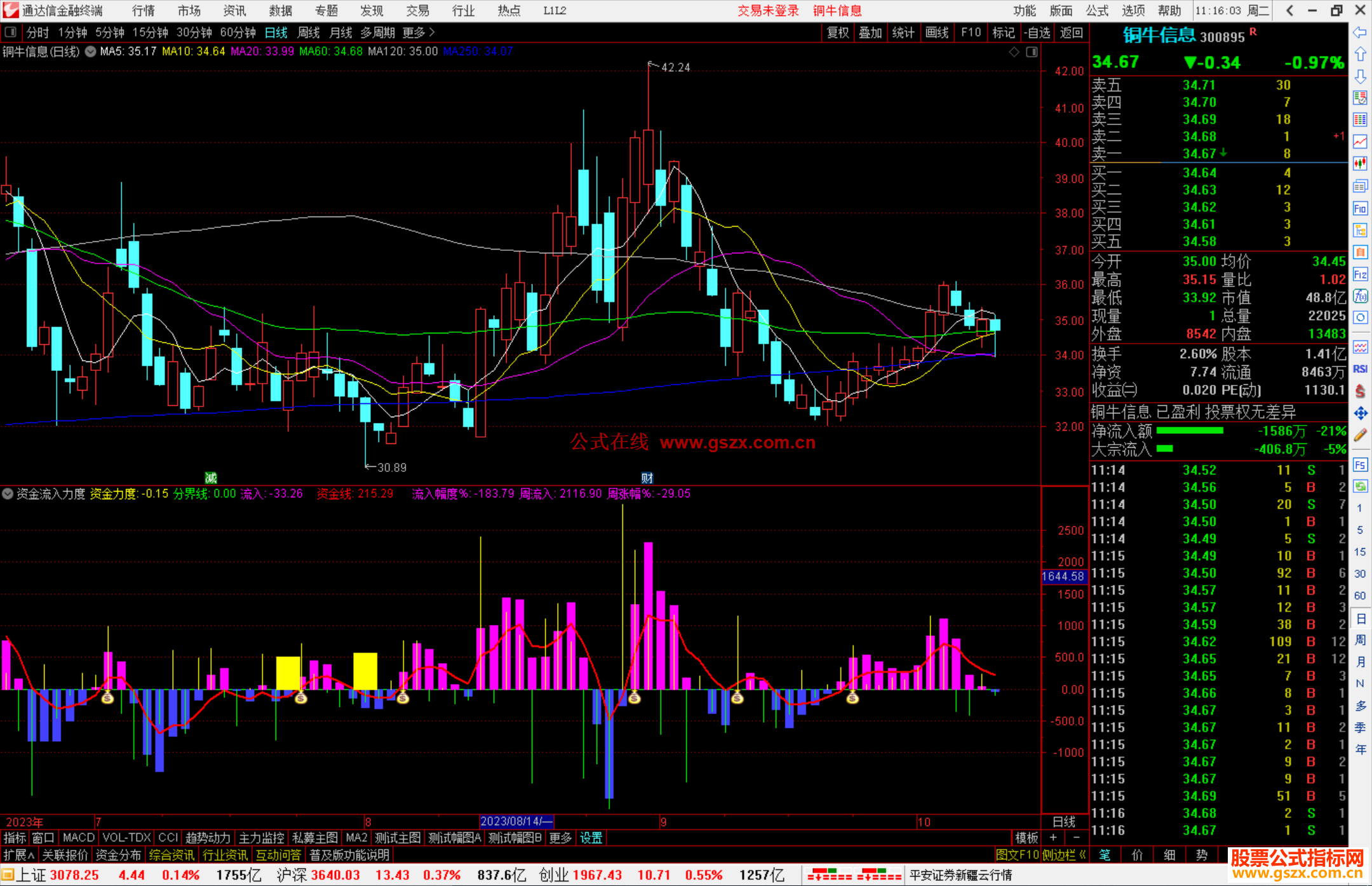This screenshot has width=1372, height=886.
Task: Click the f(x) formula icon in sidebar
Action: pos(1360,297)
